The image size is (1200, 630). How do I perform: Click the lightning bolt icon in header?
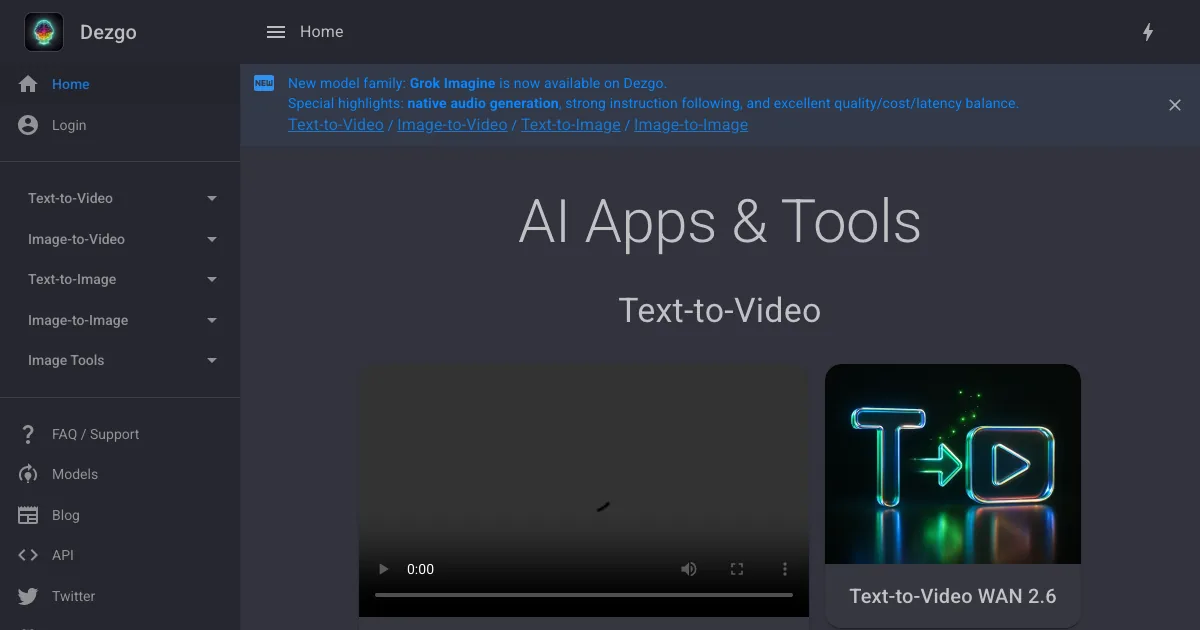tap(1148, 32)
